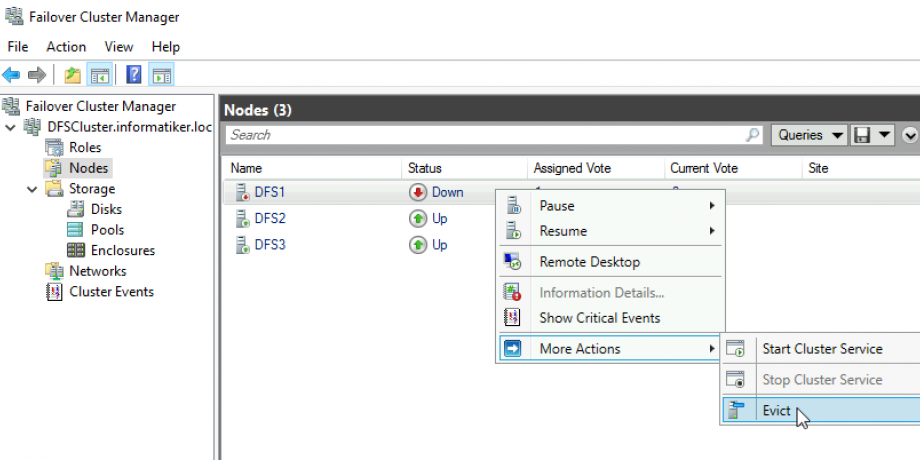Open the Enclosures tree item
This screenshot has width=920, height=460.
pyautogui.click(x=122, y=251)
